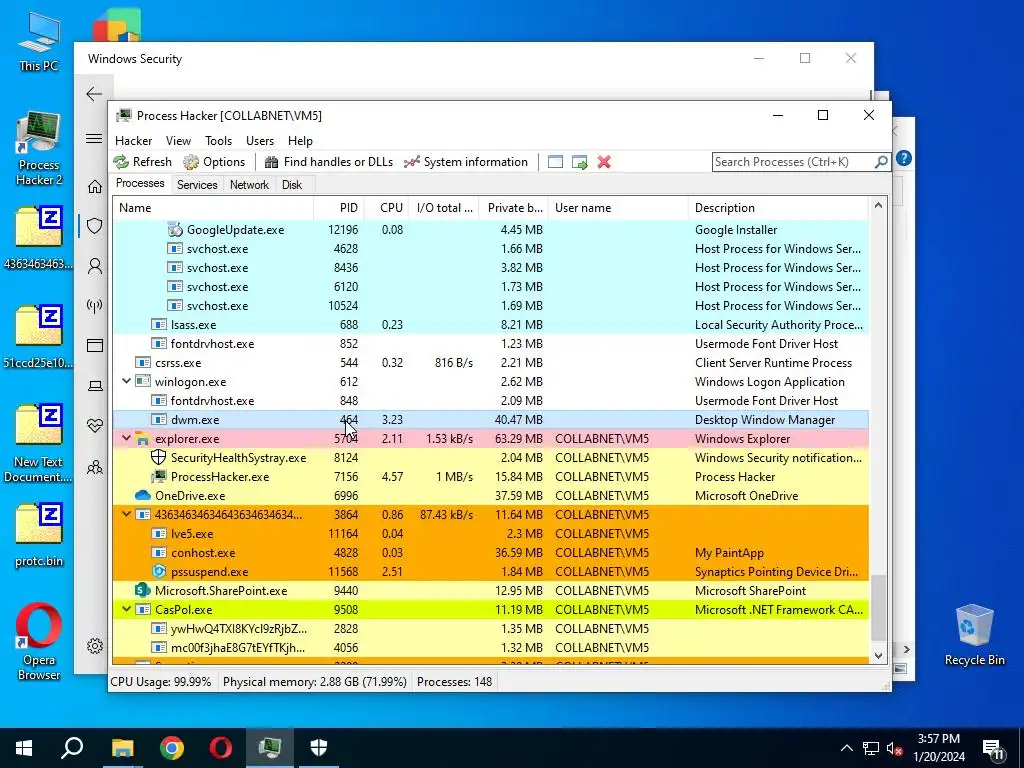Select the GoogleUpdate.exe process icon
The image size is (1024, 768).
click(x=174, y=229)
